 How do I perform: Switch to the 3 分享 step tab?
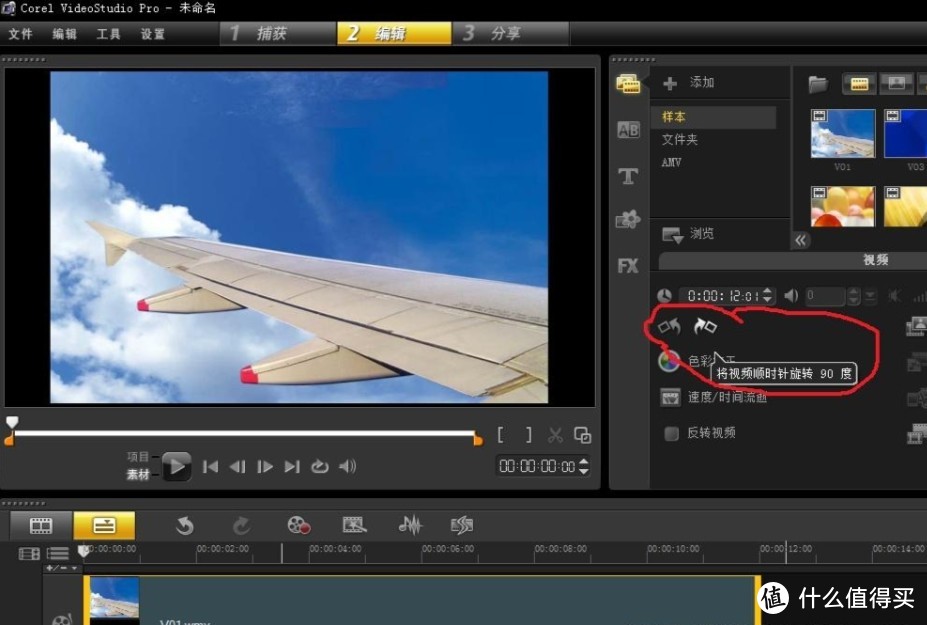(510, 33)
